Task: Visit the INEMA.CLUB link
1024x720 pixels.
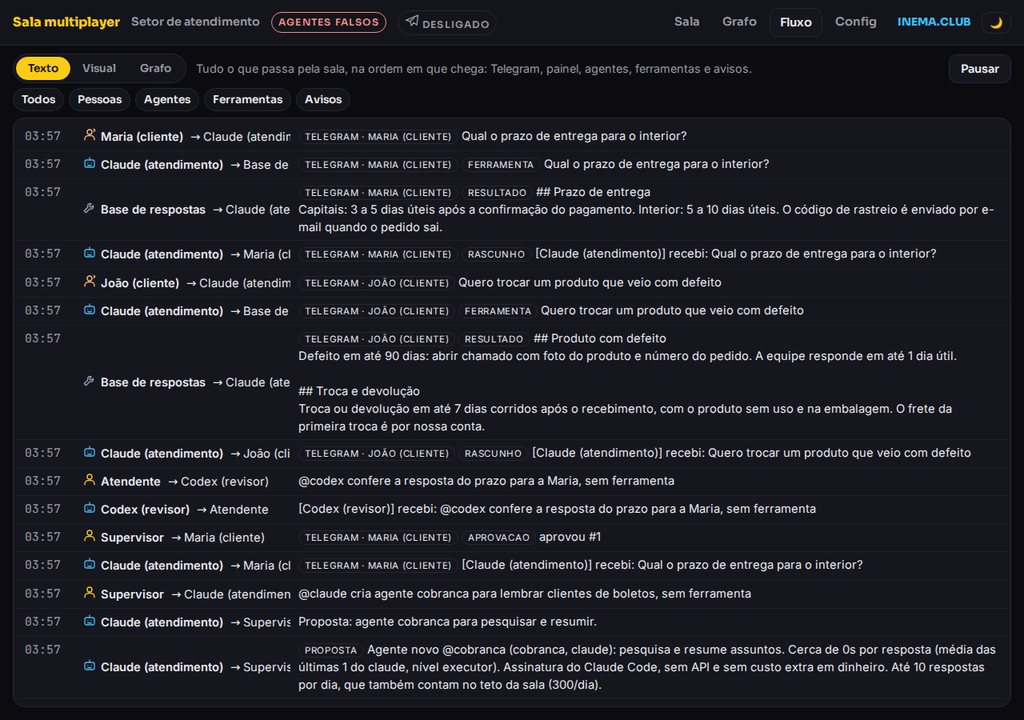Action: pyautogui.click(x=933, y=22)
